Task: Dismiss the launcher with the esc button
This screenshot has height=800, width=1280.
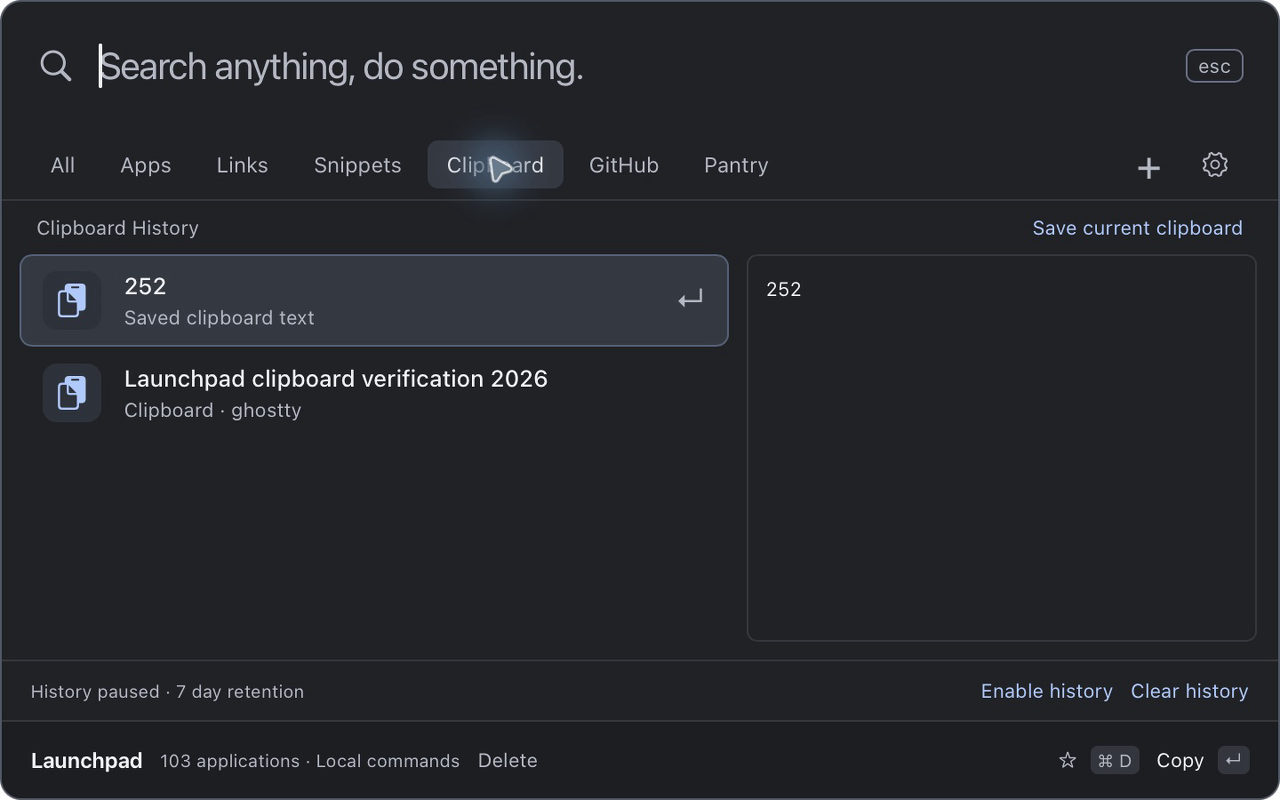Action: [x=1215, y=66]
